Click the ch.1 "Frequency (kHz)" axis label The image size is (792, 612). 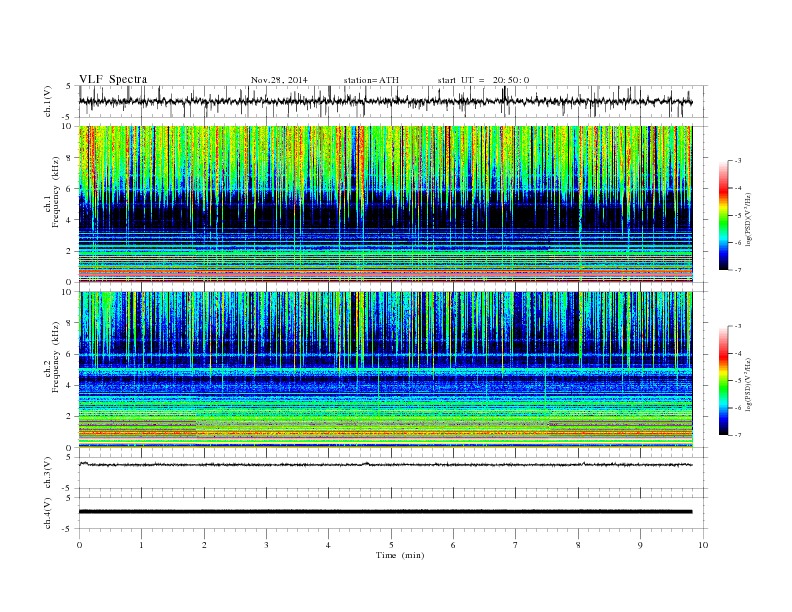coord(56,192)
